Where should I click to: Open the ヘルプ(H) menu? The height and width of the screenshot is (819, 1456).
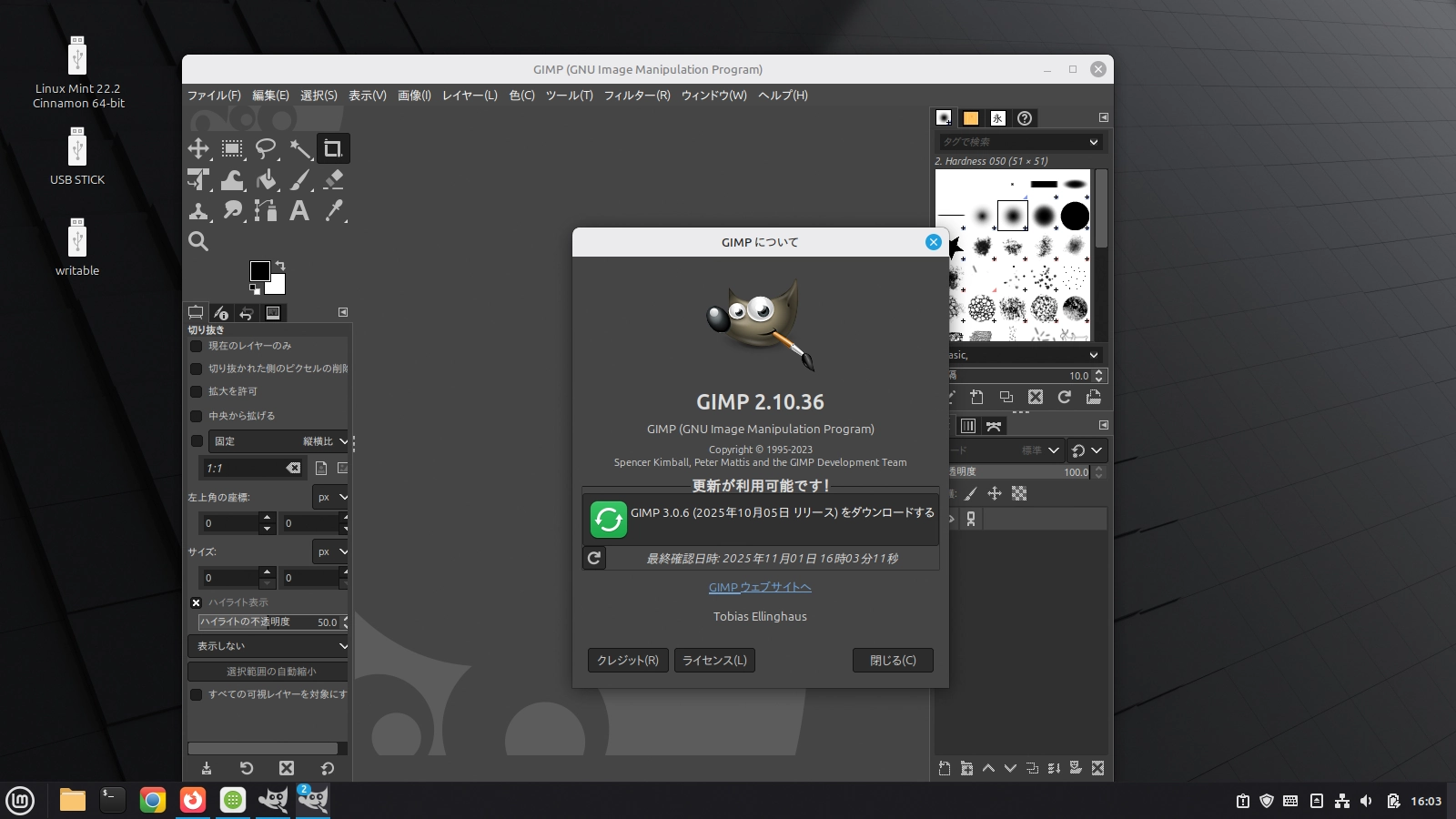click(783, 95)
